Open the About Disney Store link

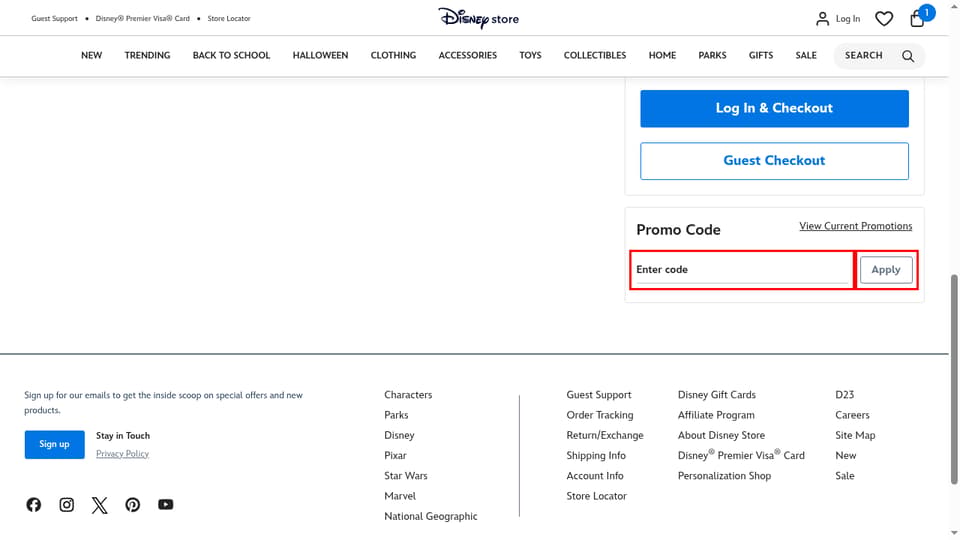pos(721,435)
